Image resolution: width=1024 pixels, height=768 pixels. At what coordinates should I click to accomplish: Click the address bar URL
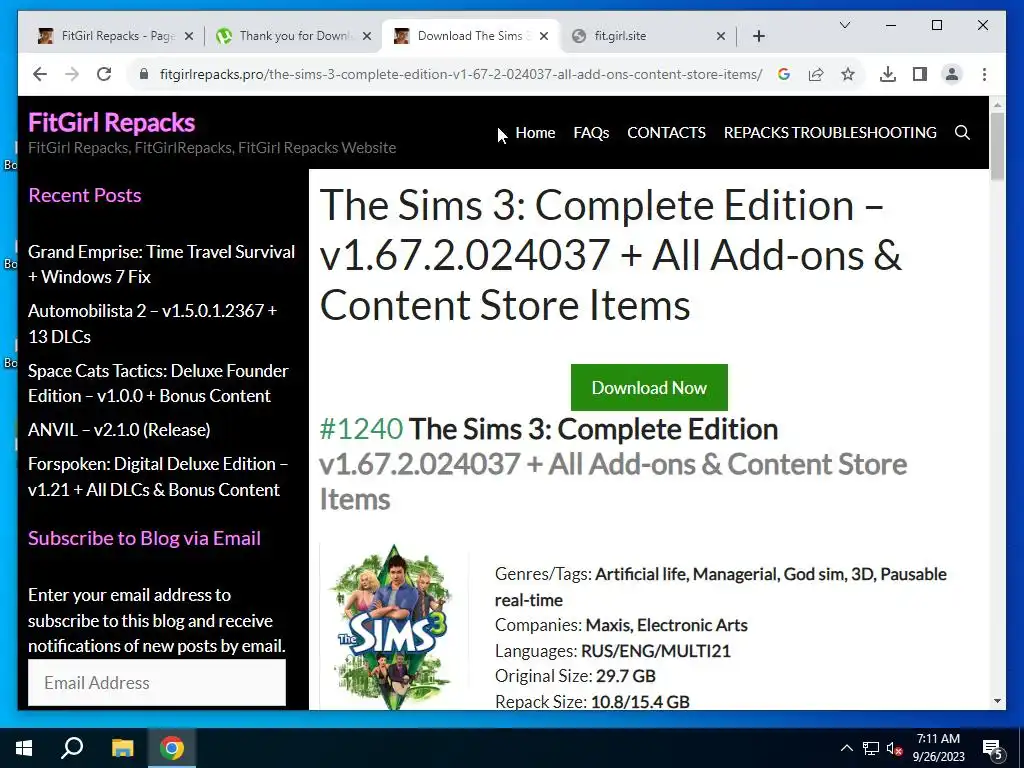(460, 74)
